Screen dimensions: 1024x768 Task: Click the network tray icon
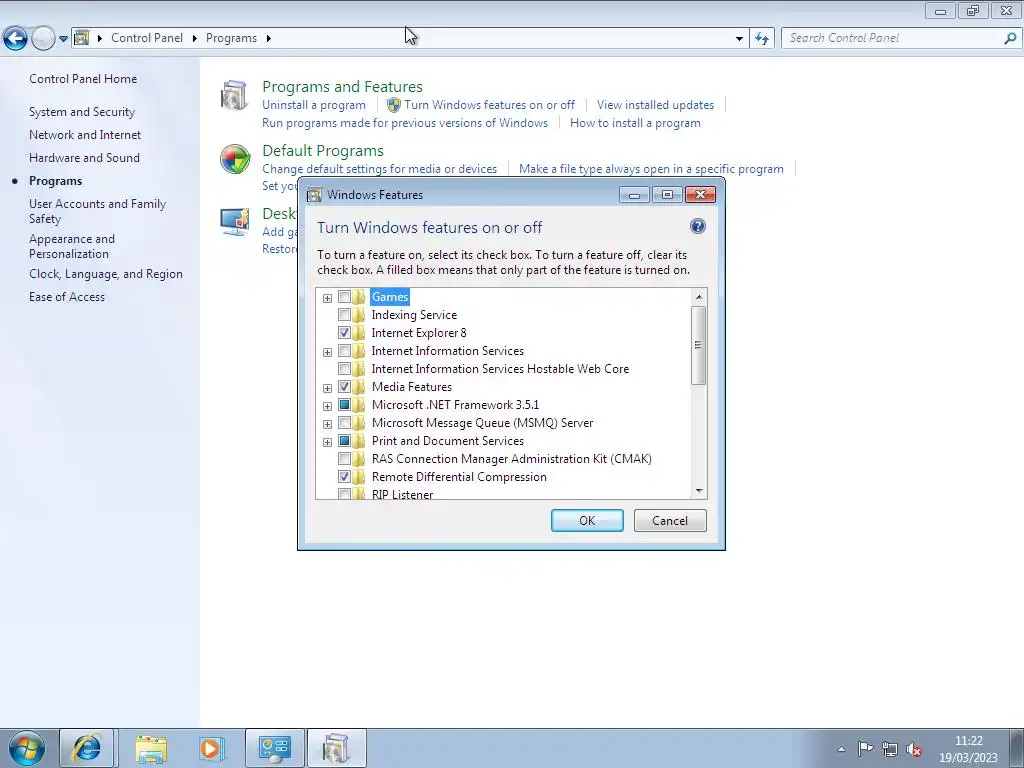[x=889, y=749]
